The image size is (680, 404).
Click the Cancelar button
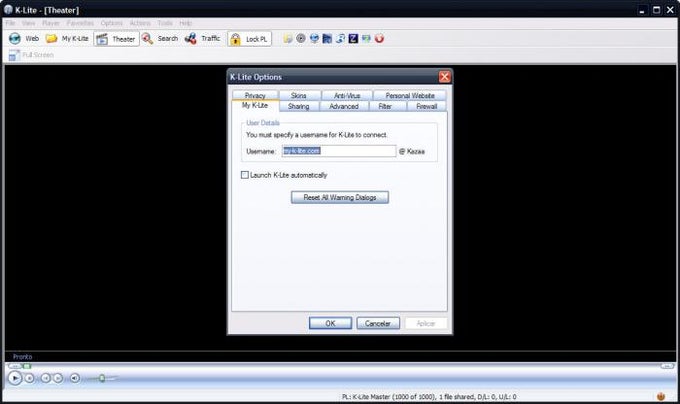pyautogui.click(x=378, y=323)
